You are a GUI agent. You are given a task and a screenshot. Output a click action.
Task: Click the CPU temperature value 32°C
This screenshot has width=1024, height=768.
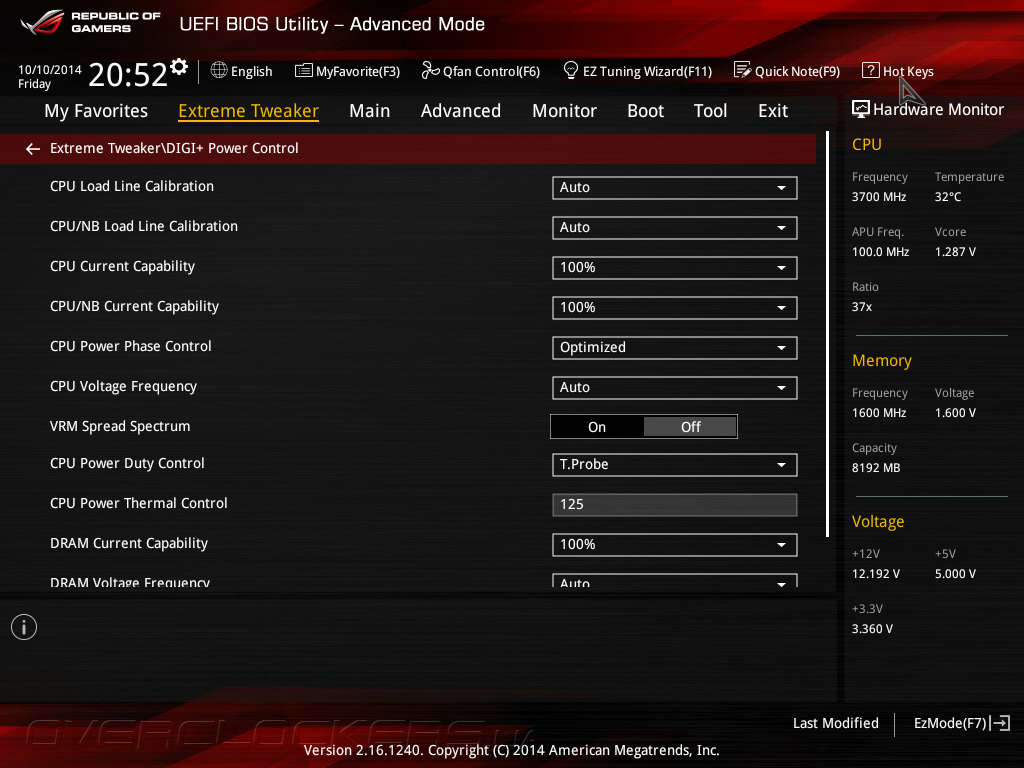coord(948,197)
